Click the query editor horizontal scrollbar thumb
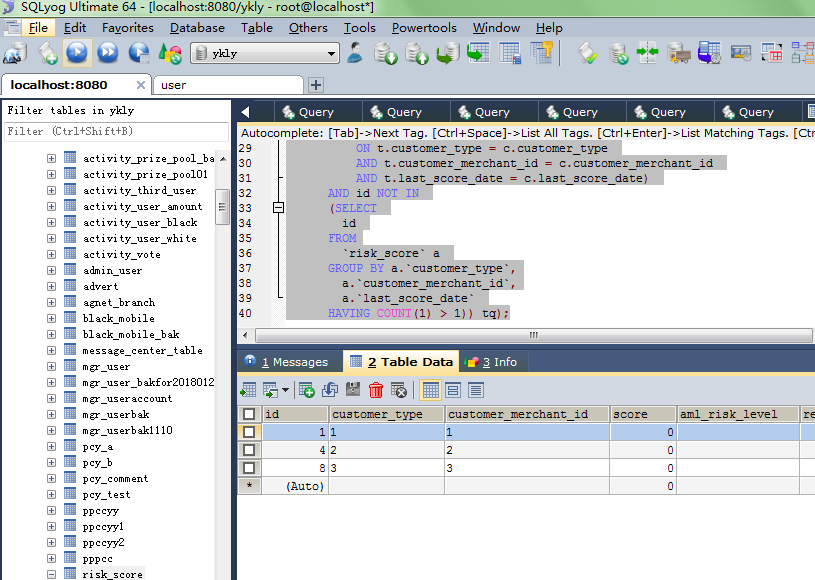The width and height of the screenshot is (815, 580). [533, 335]
